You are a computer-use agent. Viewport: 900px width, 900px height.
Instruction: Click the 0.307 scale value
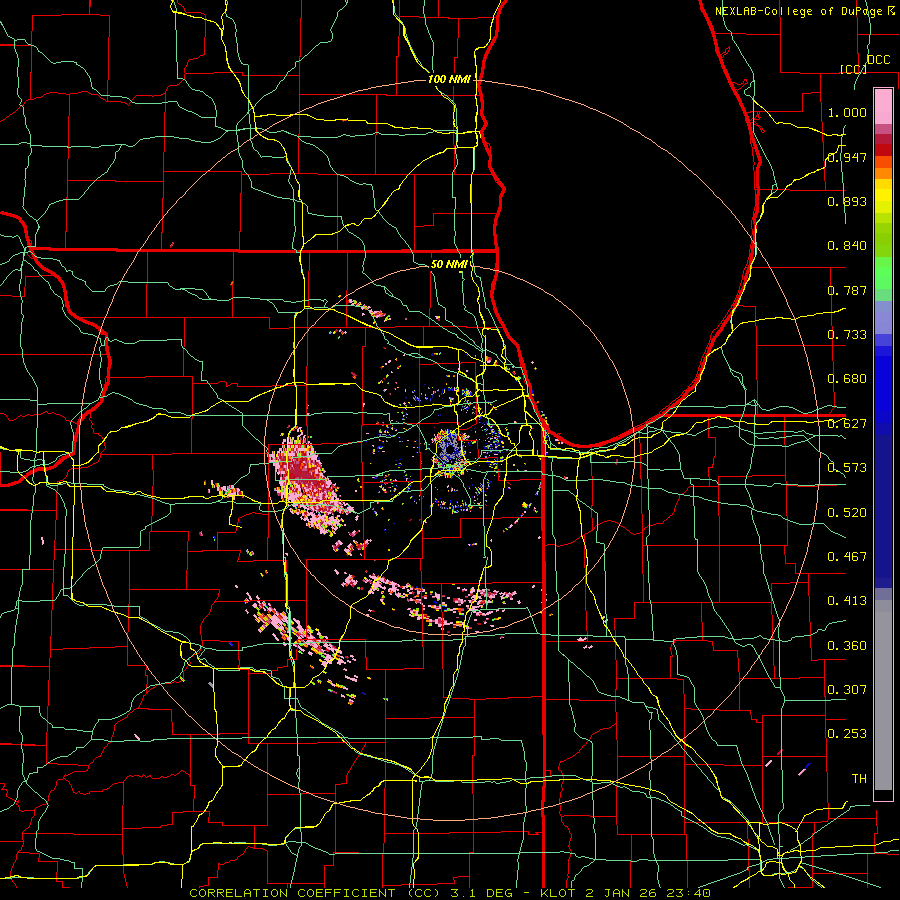click(x=847, y=690)
